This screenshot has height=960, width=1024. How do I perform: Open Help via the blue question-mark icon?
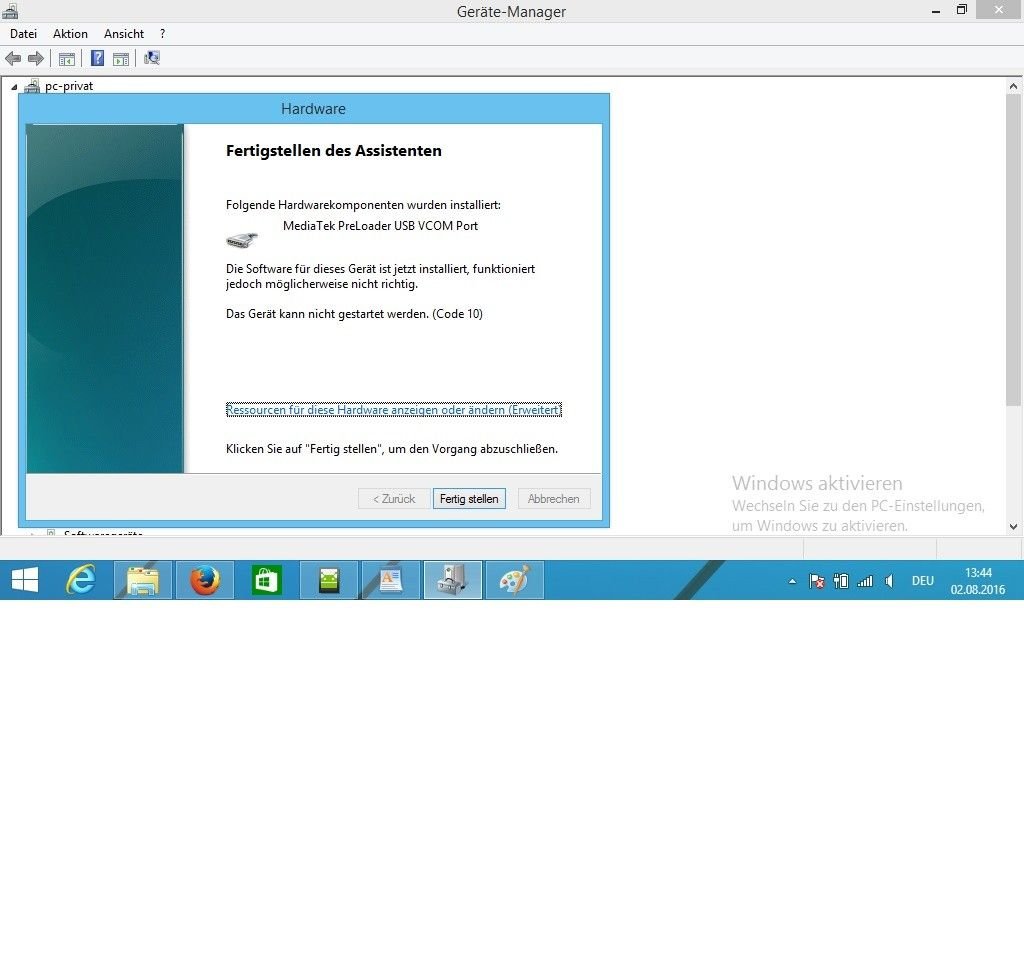point(97,59)
